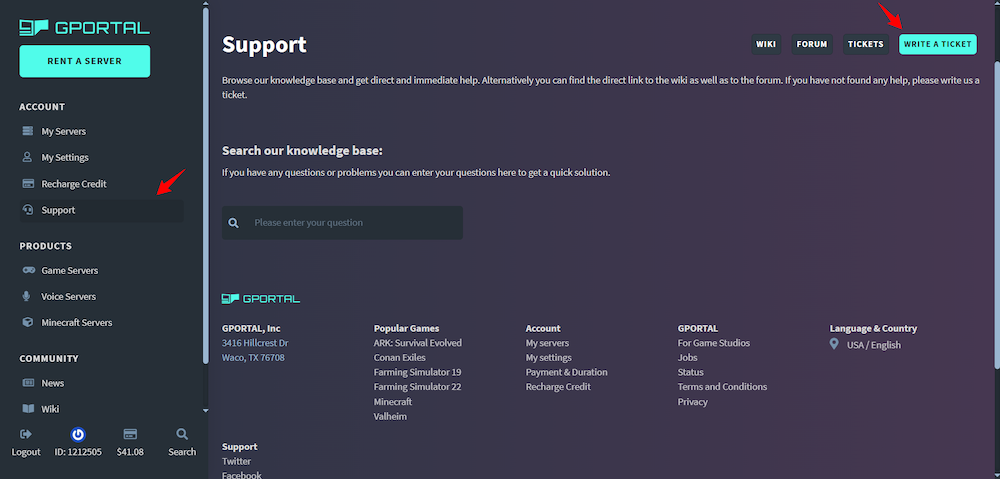Select Support in the sidebar
Viewport: 1000px width, 479px height.
point(101,210)
